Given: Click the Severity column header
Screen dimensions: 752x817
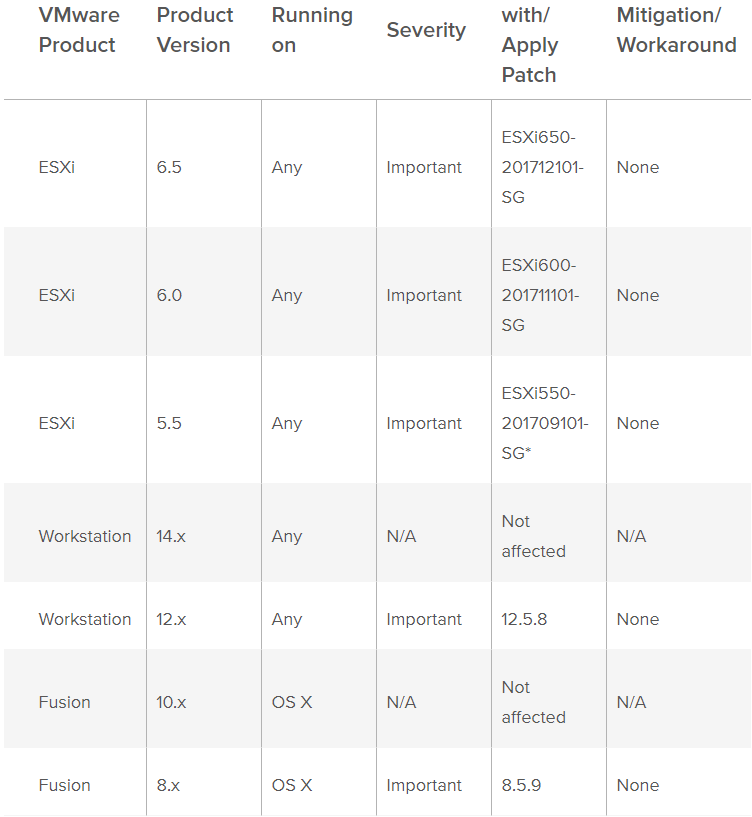Looking at the screenshot, I should [x=426, y=30].
